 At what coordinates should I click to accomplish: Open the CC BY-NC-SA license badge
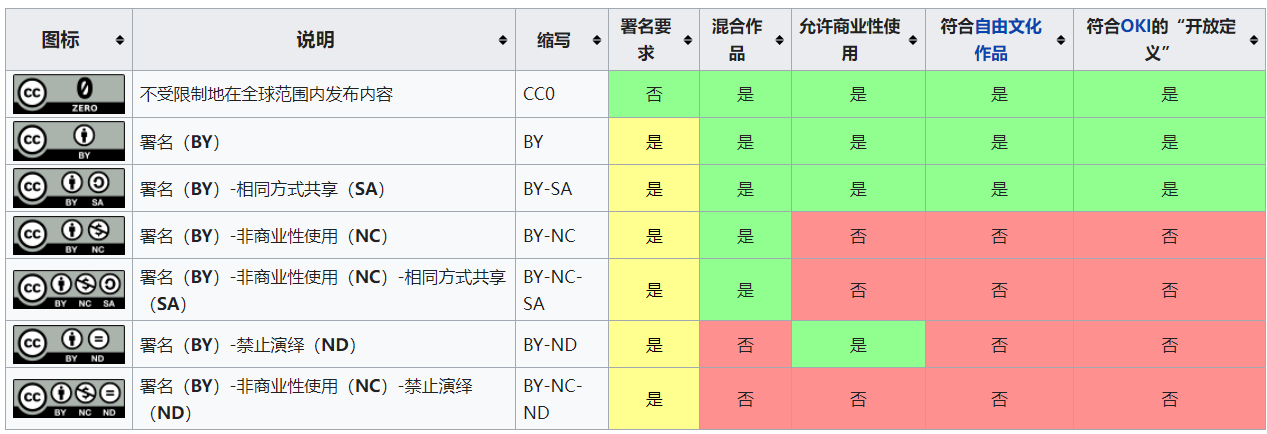pos(69,289)
